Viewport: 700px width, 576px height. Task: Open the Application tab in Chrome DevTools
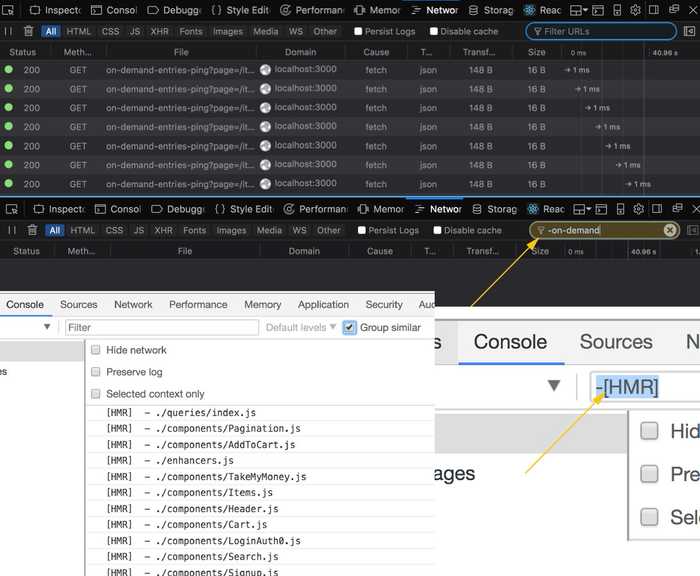[323, 305]
